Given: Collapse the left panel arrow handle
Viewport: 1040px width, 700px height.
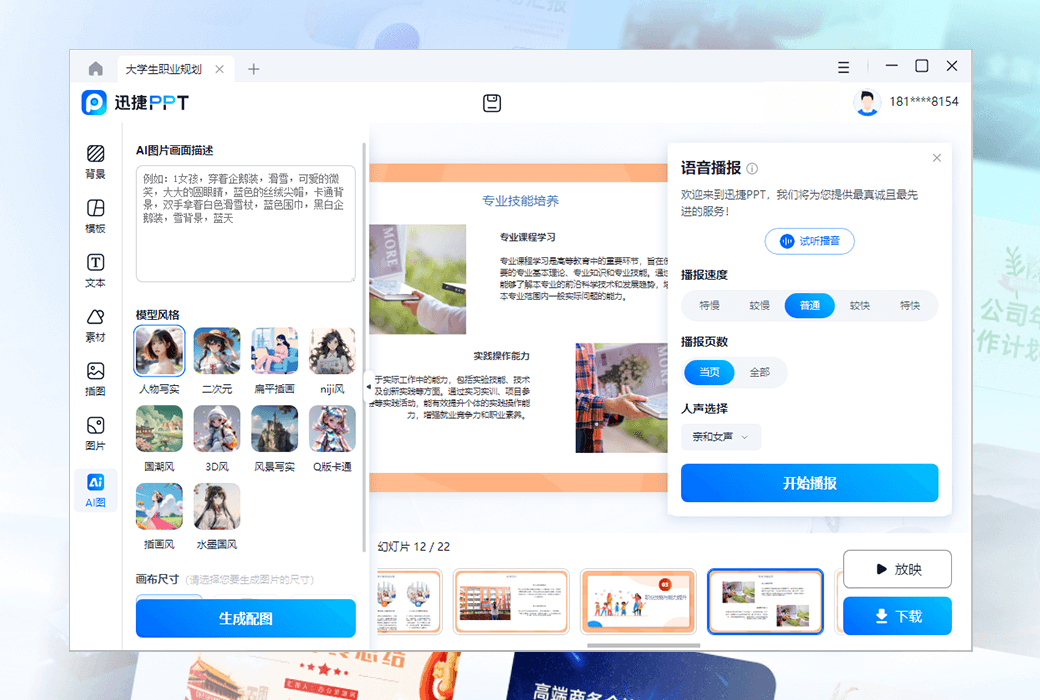Looking at the screenshot, I should 369,386.
